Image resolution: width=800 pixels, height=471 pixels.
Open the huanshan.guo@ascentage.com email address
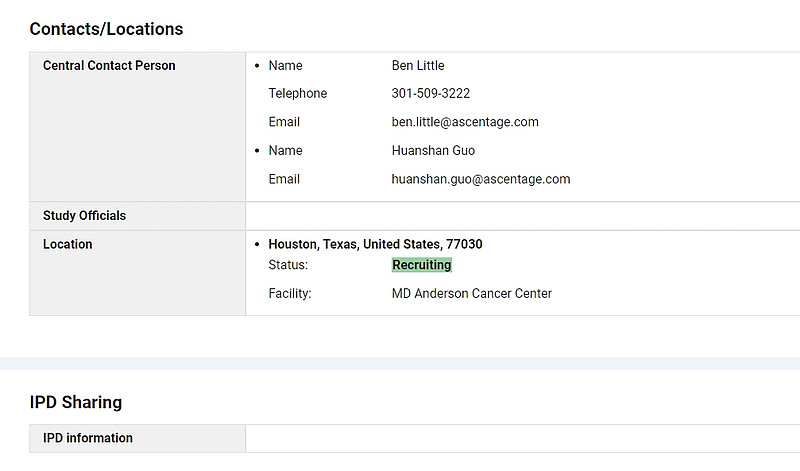[x=481, y=179]
